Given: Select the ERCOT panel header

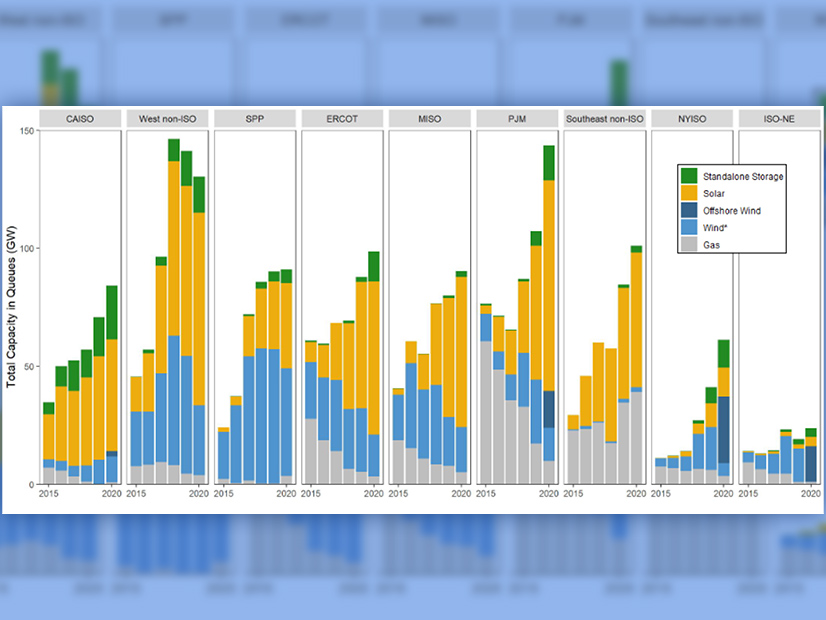Looking at the screenshot, I should click(x=341, y=118).
